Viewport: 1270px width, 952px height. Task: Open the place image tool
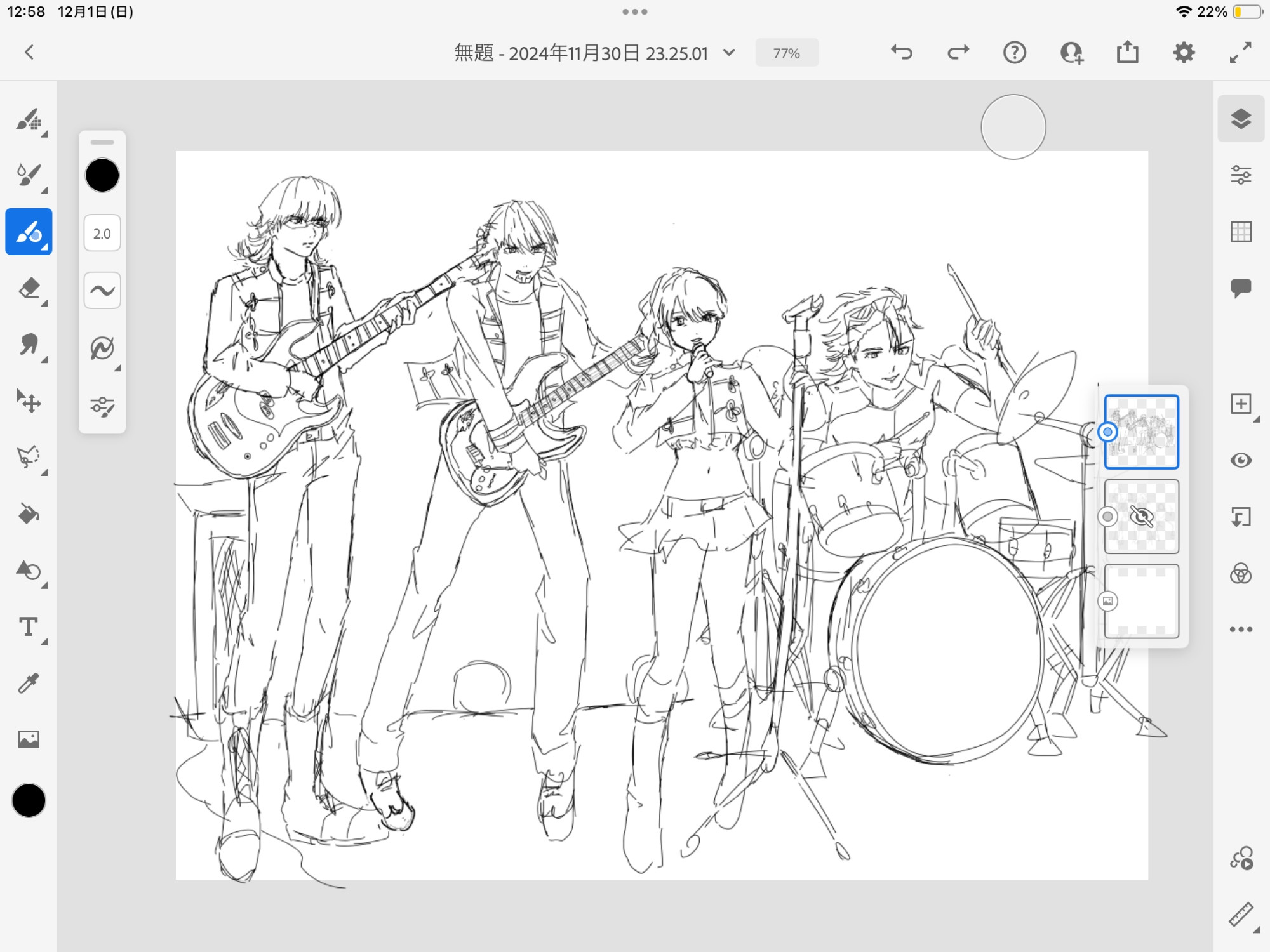point(29,739)
